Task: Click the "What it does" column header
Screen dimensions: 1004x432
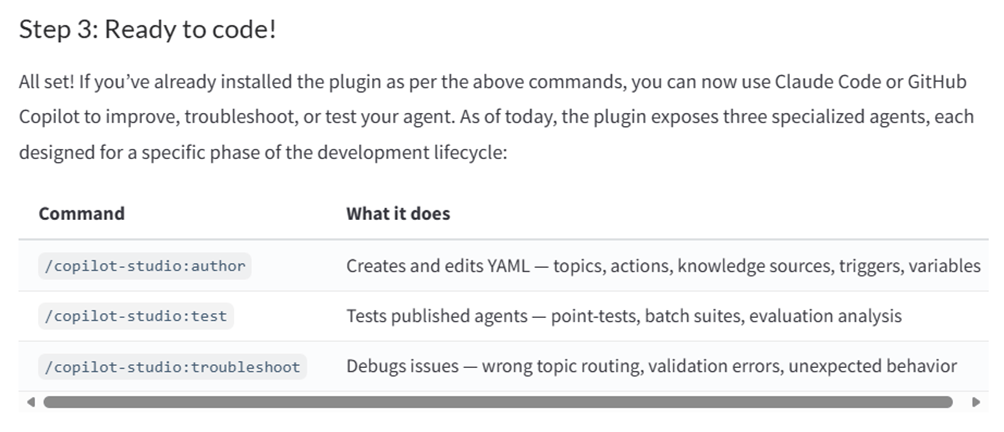Action: tap(398, 213)
